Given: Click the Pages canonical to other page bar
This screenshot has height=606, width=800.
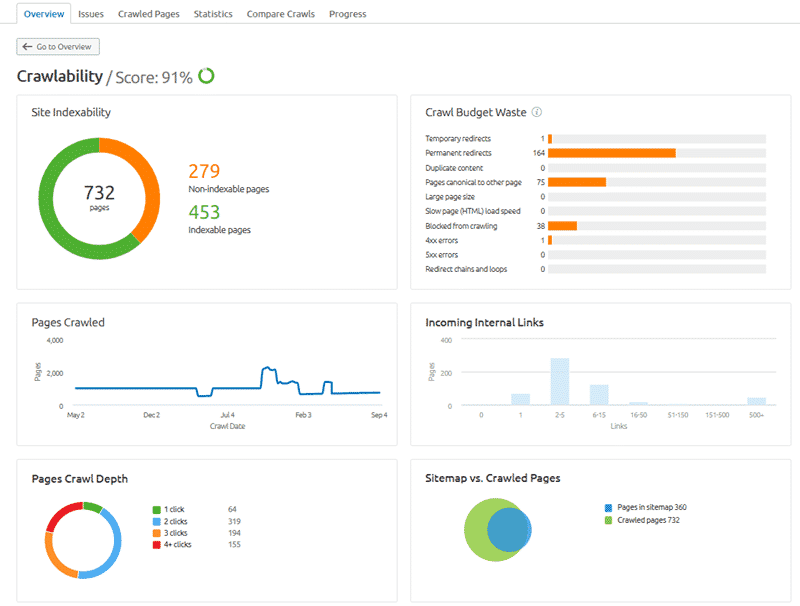Looking at the screenshot, I should [577, 182].
